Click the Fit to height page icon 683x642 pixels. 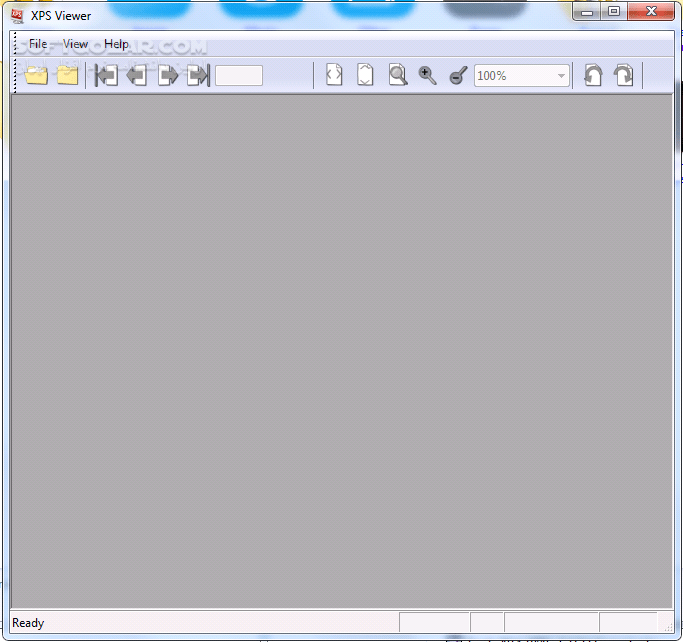tap(366, 76)
